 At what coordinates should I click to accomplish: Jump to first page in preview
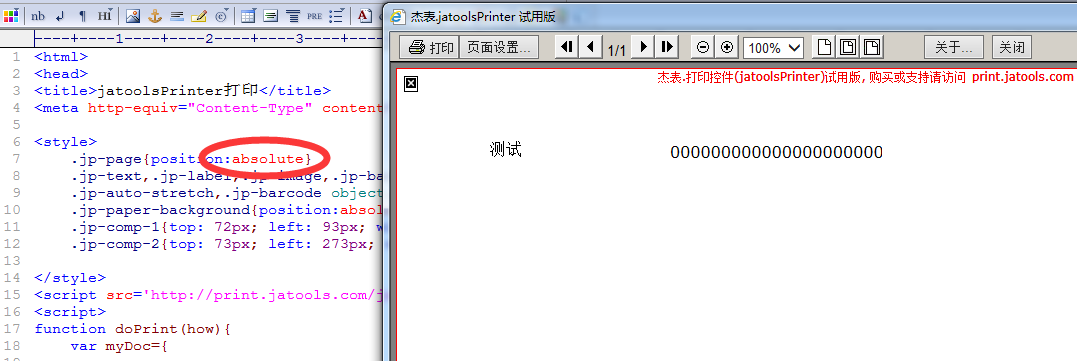click(567, 47)
